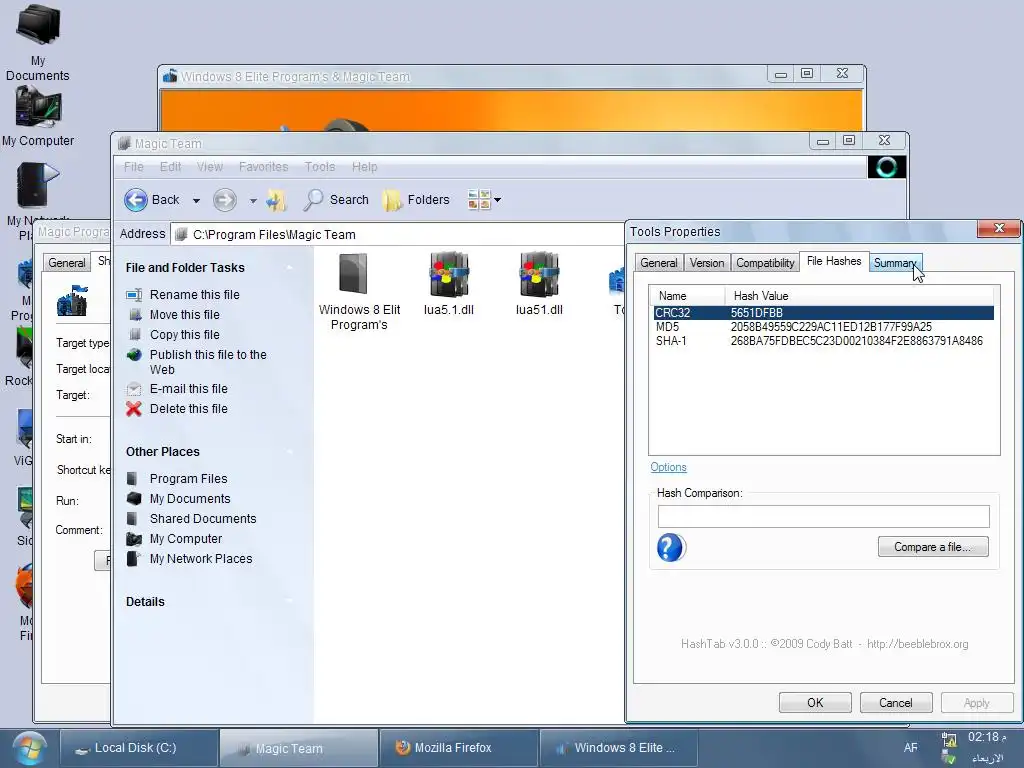
Task: Open the Tools menu
Action: tap(319, 167)
